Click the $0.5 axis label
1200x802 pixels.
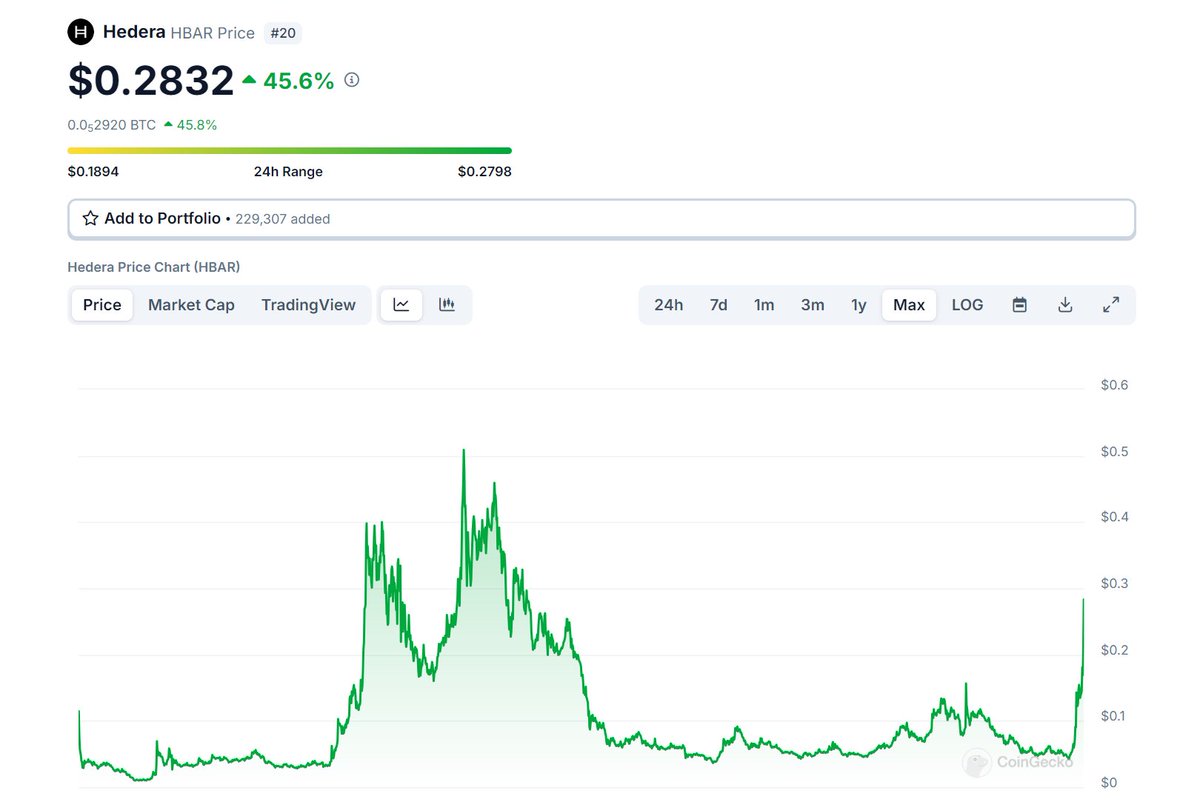coord(1114,451)
